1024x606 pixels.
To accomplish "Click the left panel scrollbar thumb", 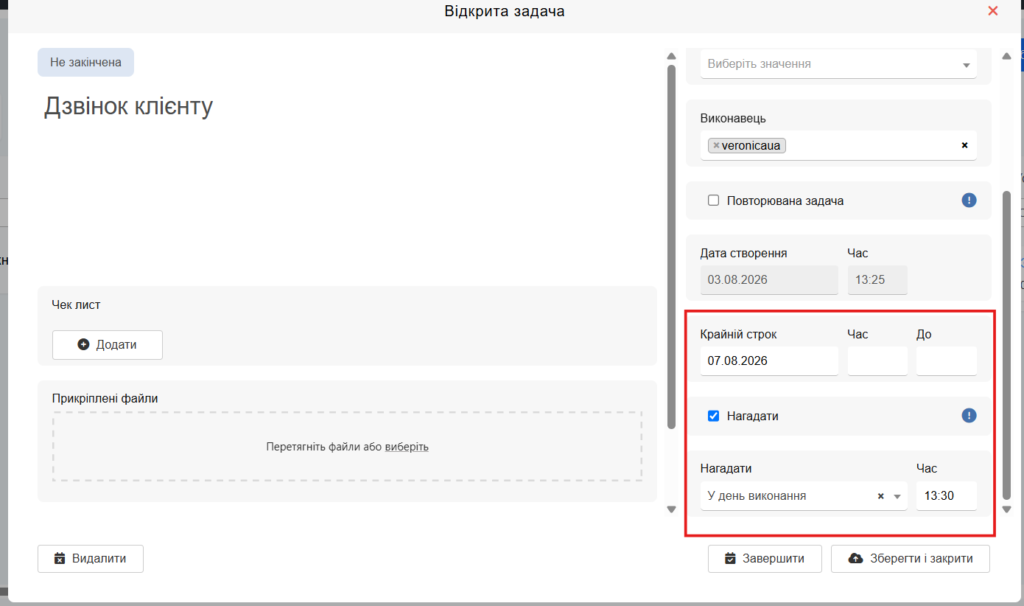I will 671,247.
